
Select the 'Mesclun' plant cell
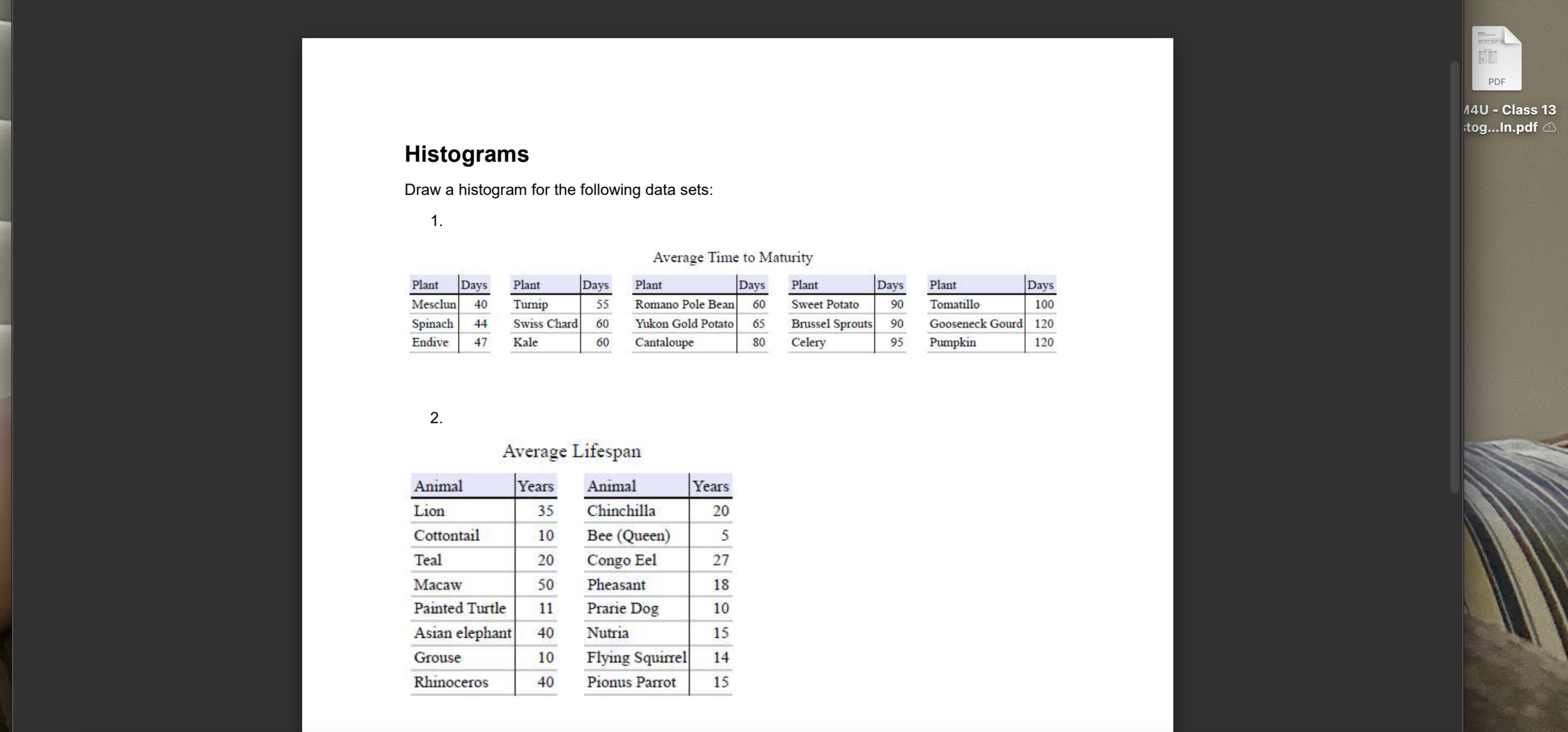coord(433,304)
